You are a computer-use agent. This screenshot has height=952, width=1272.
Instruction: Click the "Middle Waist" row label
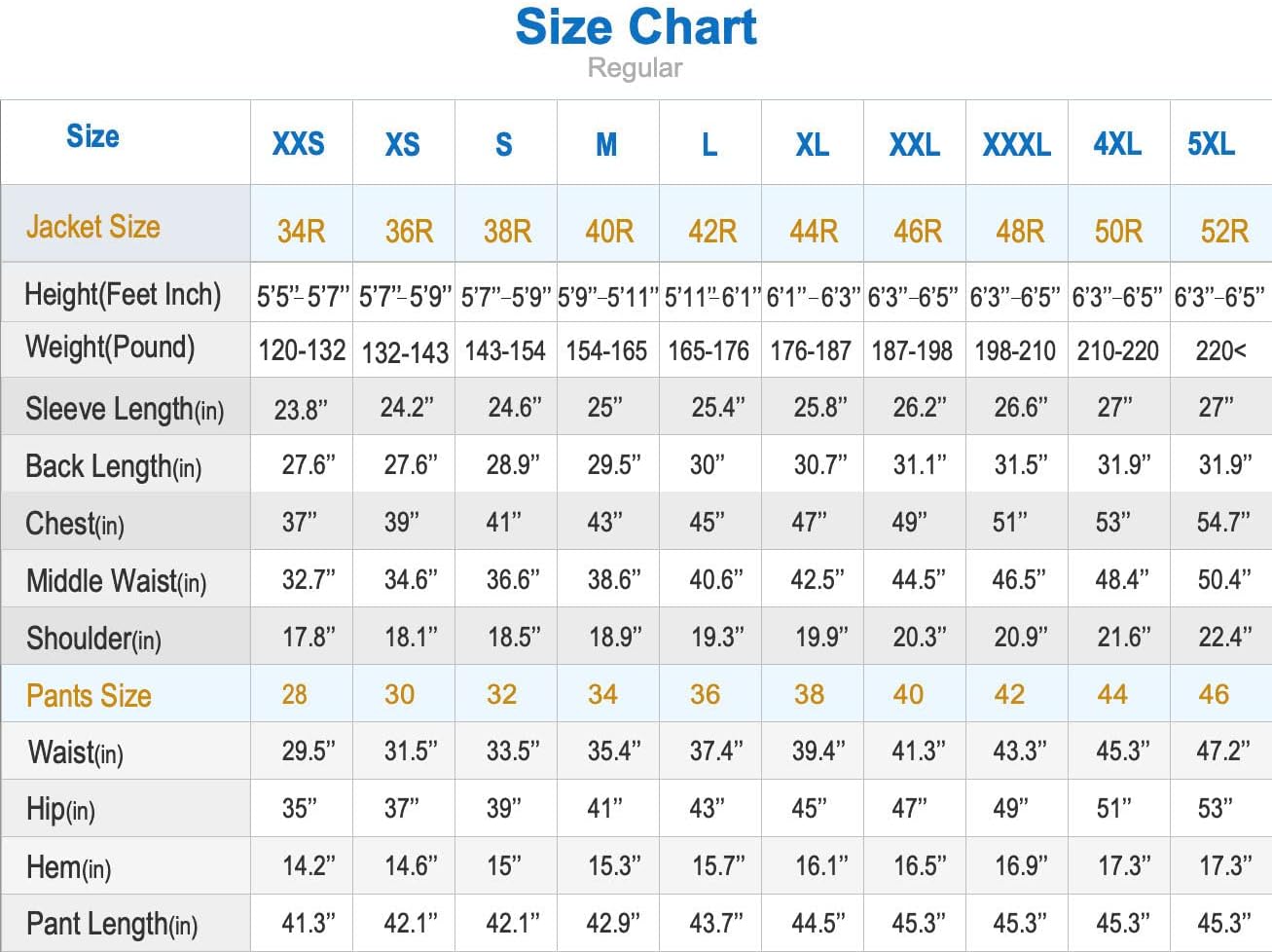click(x=116, y=581)
